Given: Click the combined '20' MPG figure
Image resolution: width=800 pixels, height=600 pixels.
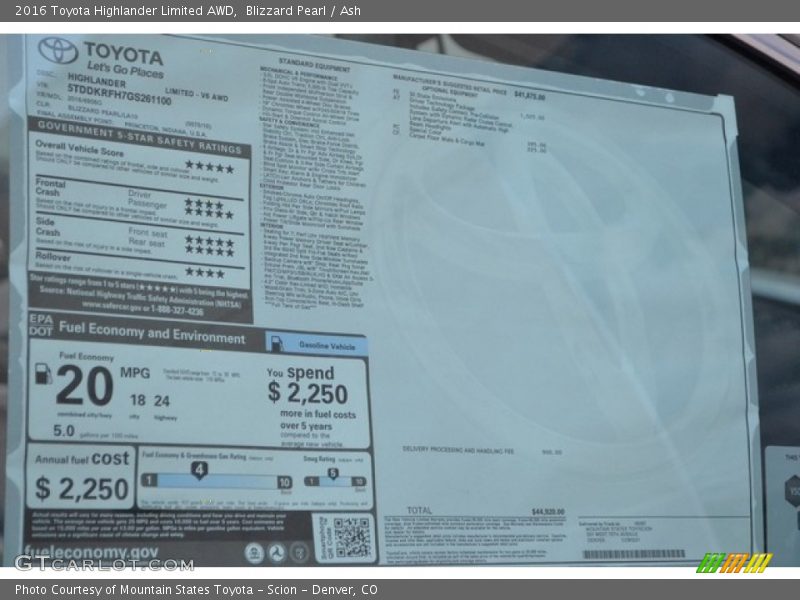Looking at the screenshot, I should [84, 385].
